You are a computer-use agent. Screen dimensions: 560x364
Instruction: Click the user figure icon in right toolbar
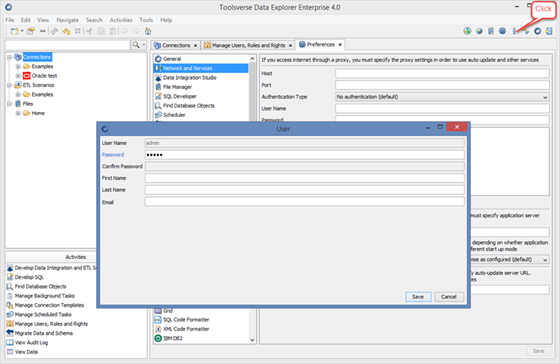click(x=514, y=31)
